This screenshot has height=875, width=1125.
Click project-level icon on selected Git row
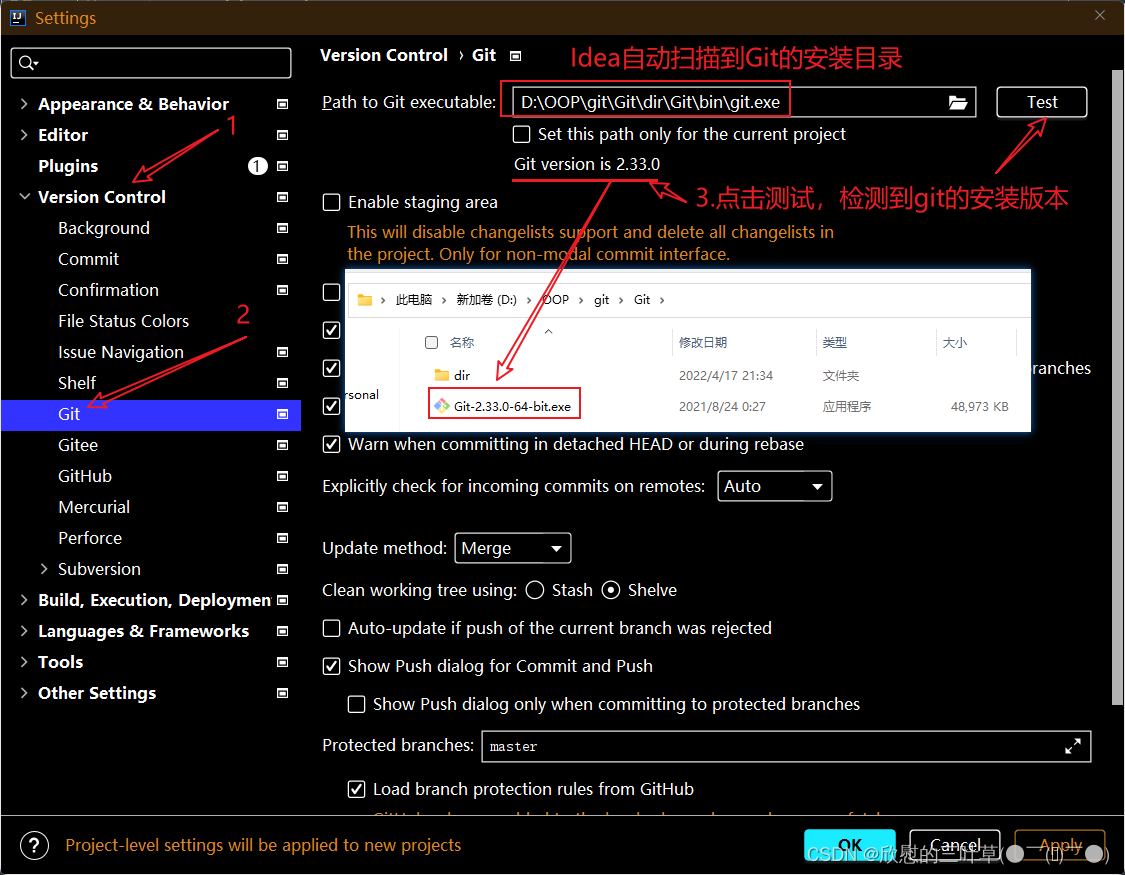[x=283, y=414]
